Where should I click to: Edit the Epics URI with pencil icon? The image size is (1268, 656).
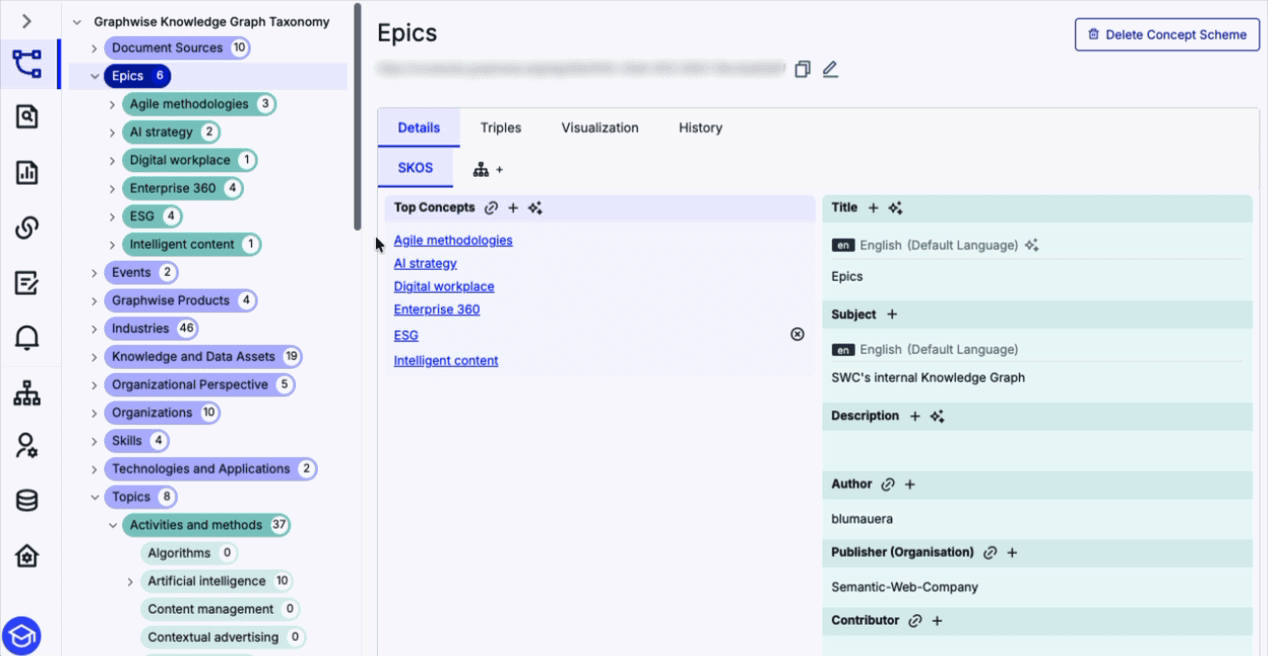coord(830,69)
